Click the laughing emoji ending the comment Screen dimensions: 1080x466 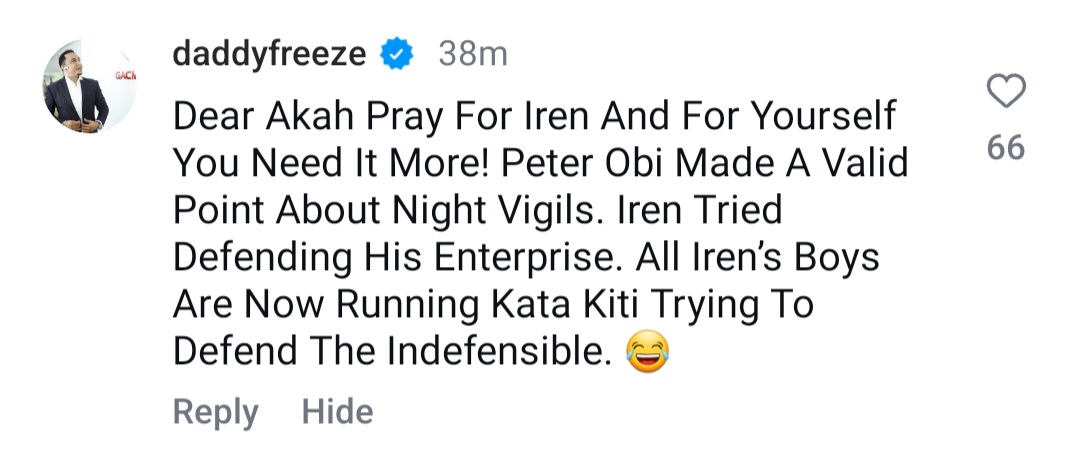tap(646, 351)
